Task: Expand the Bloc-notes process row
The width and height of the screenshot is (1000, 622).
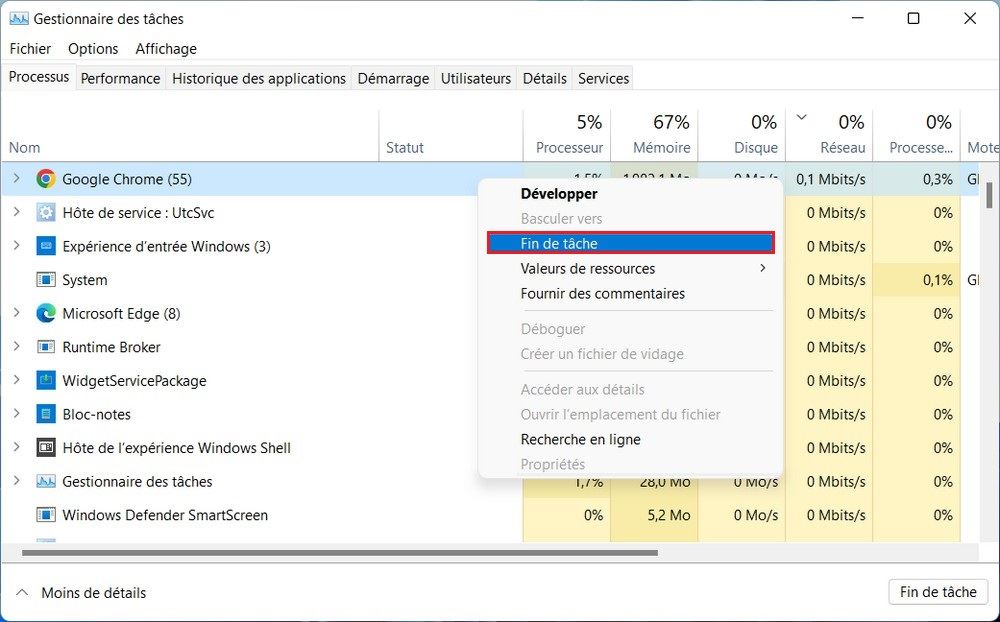Action: pyautogui.click(x=17, y=413)
